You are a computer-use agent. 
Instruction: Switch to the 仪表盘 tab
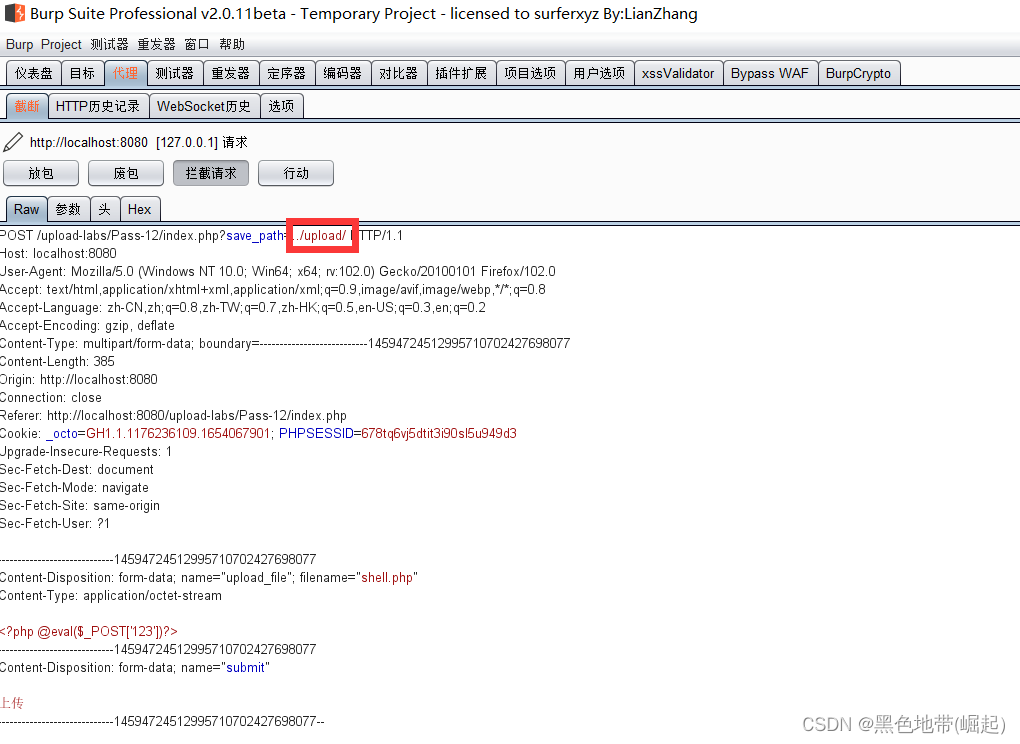tap(34, 73)
